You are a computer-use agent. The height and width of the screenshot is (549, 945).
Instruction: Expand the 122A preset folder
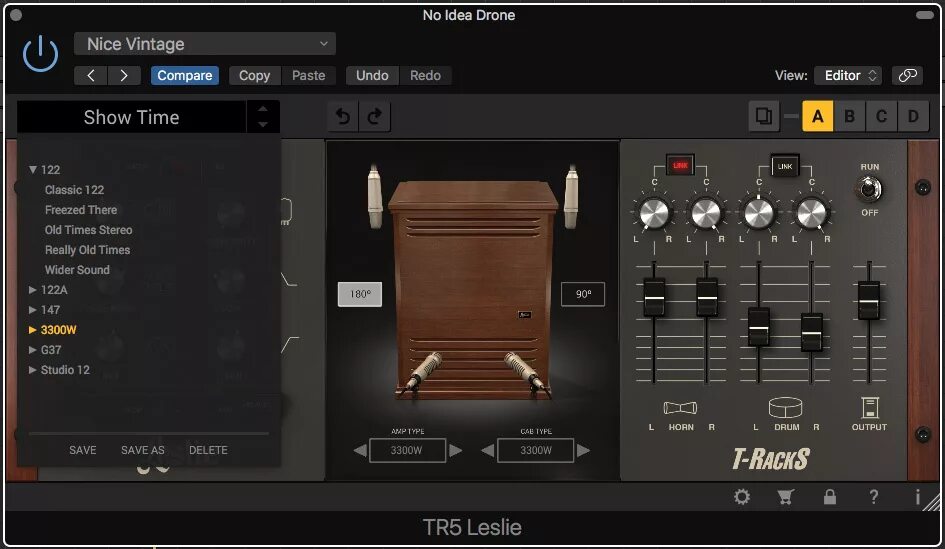[x=33, y=290]
